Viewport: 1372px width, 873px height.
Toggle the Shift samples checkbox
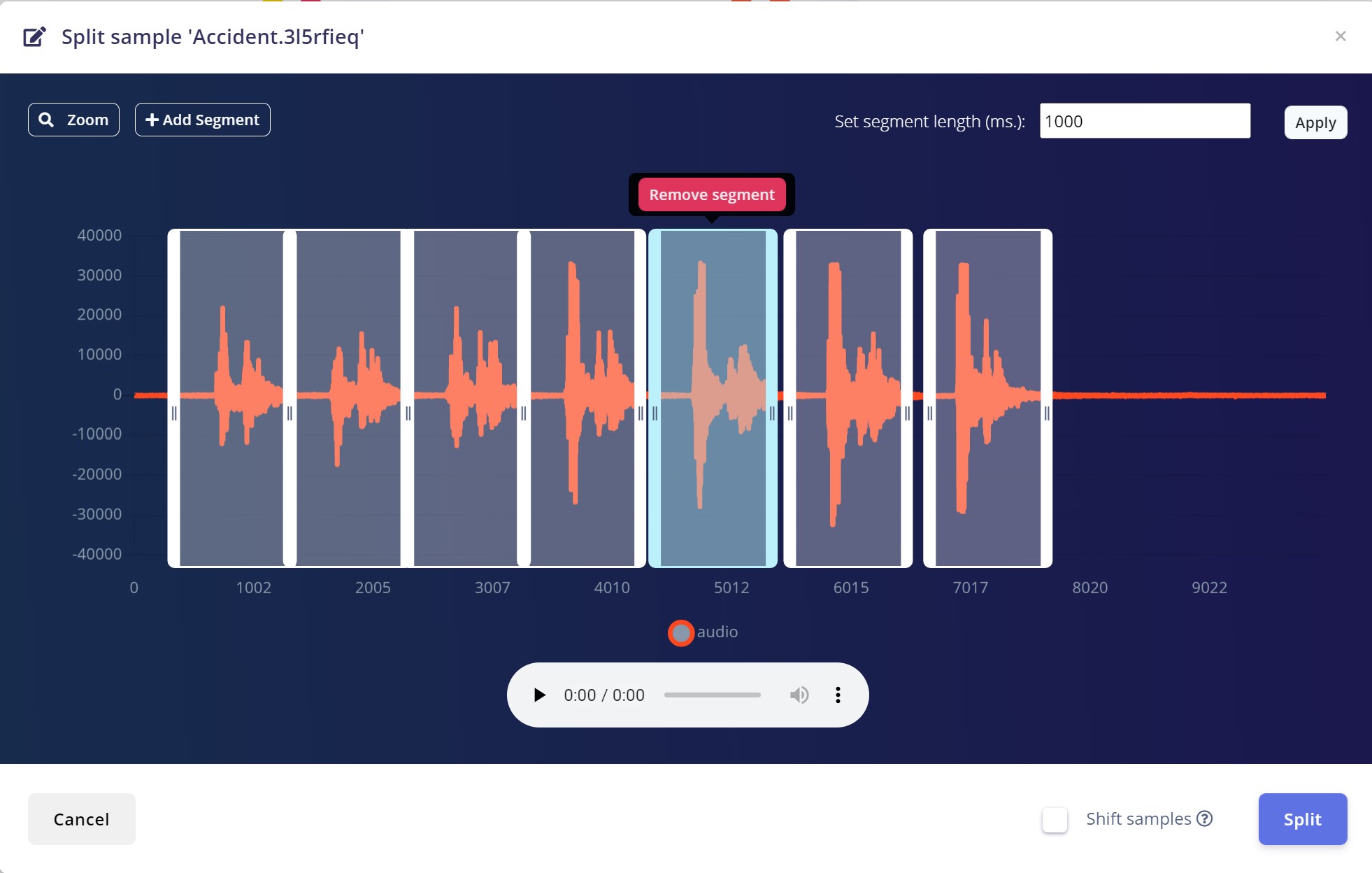pos(1056,819)
